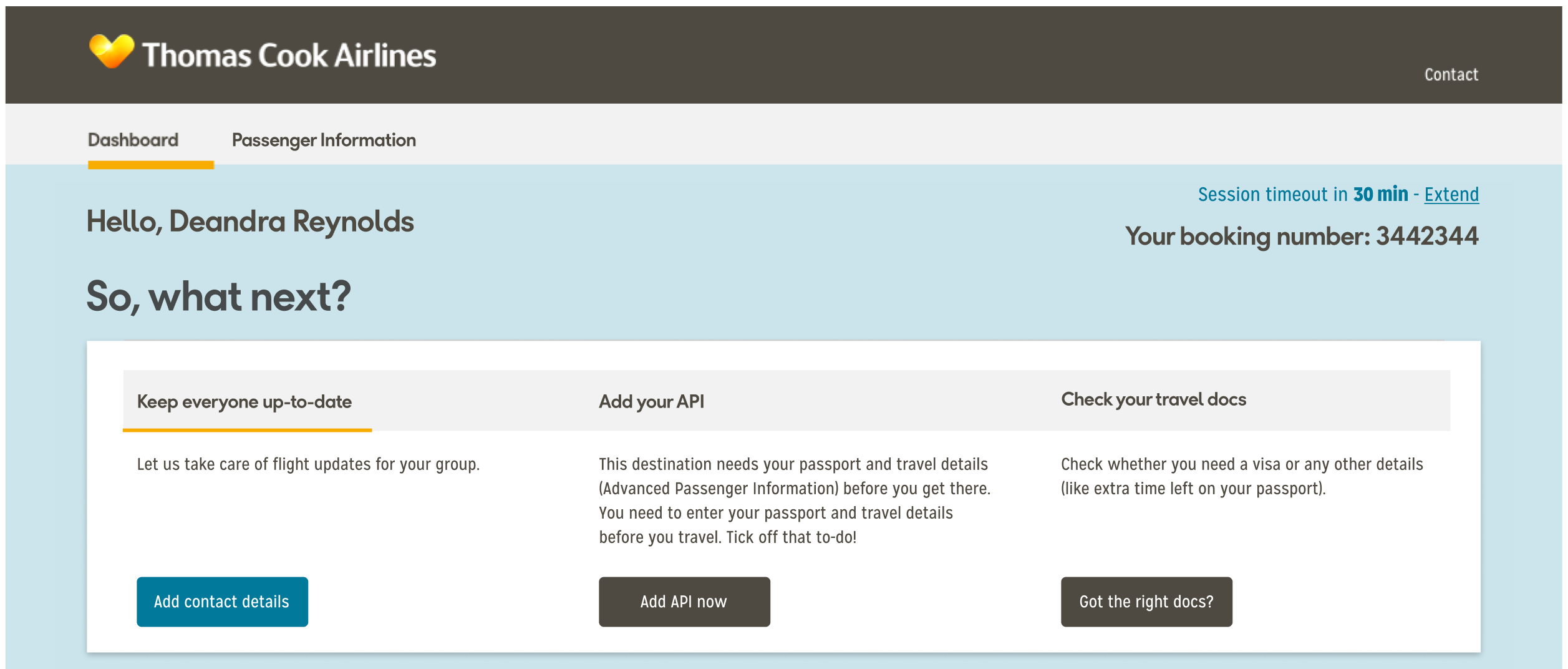Click the Session timeout in label
The image size is (1568, 669).
(1272, 195)
